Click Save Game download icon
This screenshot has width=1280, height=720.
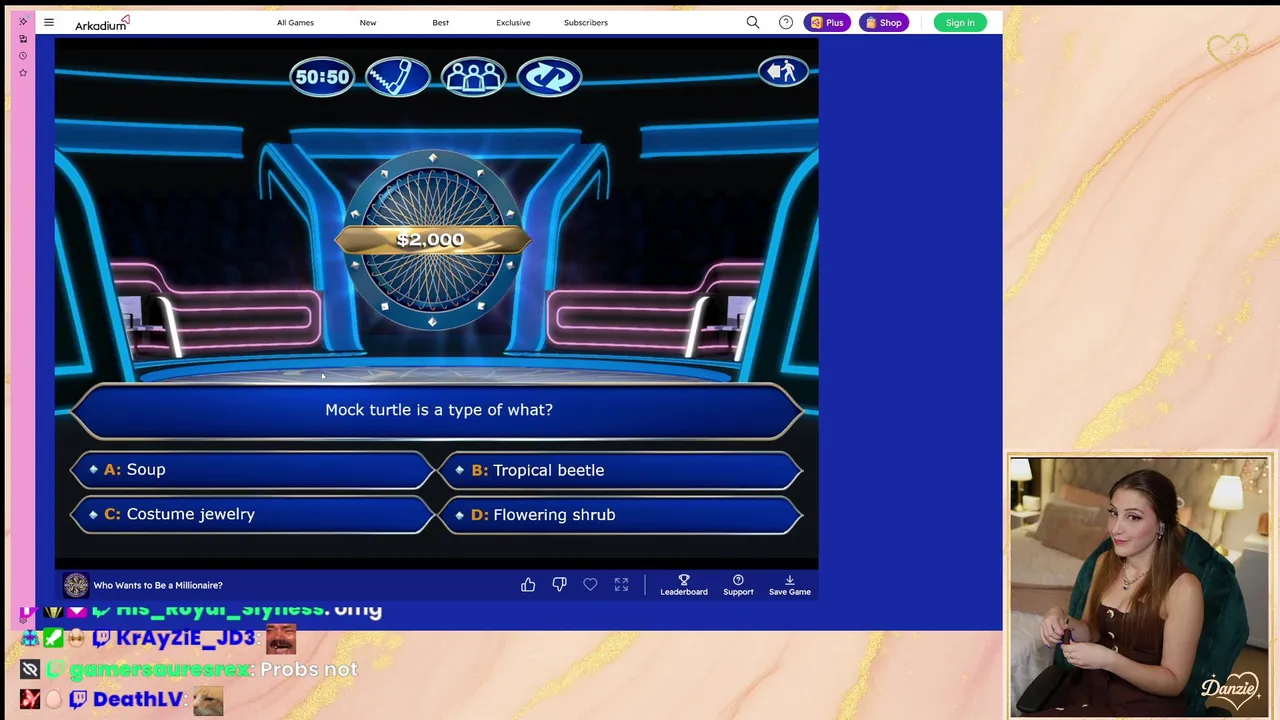click(x=789, y=585)
